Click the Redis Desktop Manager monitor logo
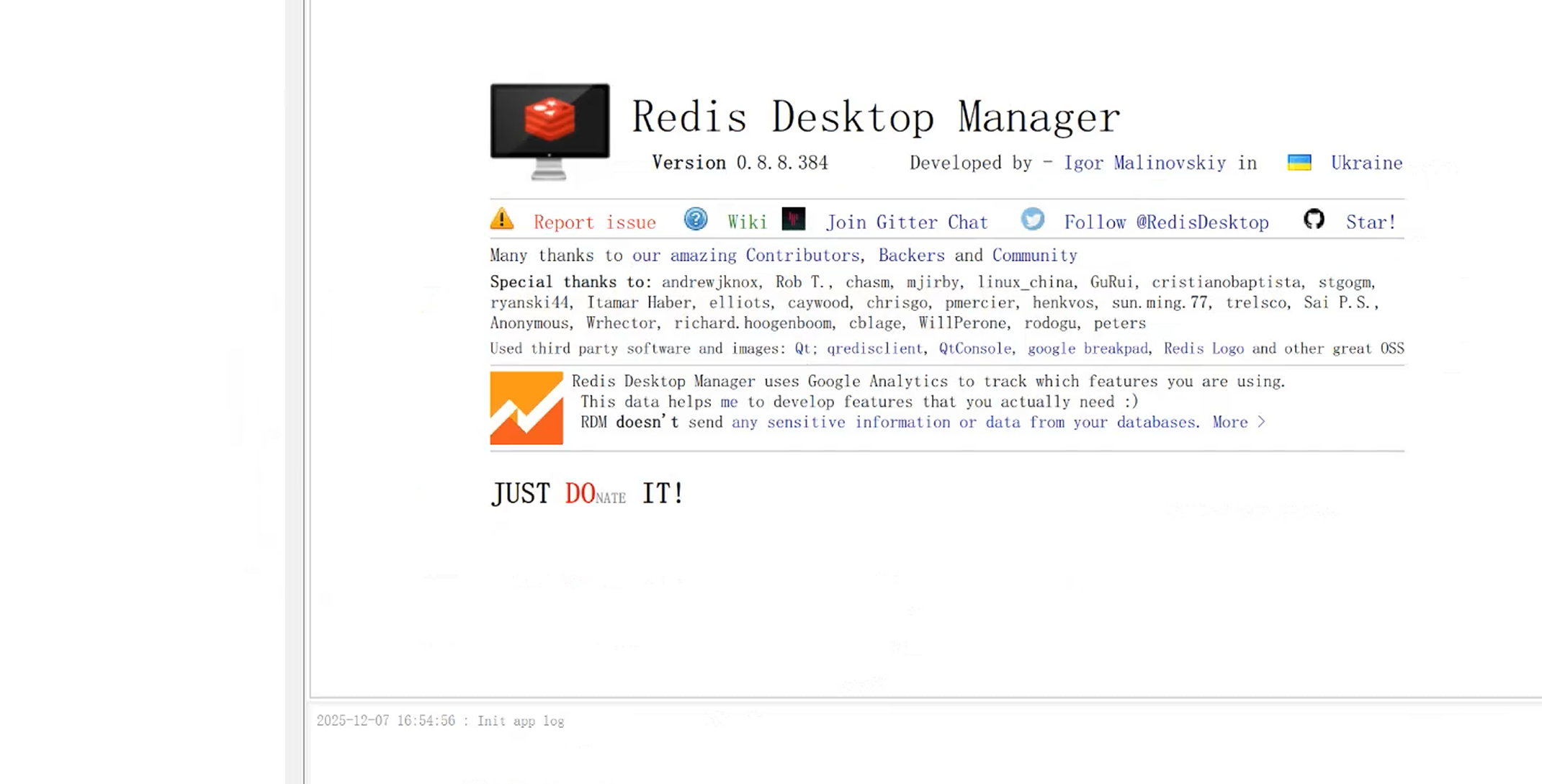This screenshot has width=1542, height=784. tap(550, 130)
